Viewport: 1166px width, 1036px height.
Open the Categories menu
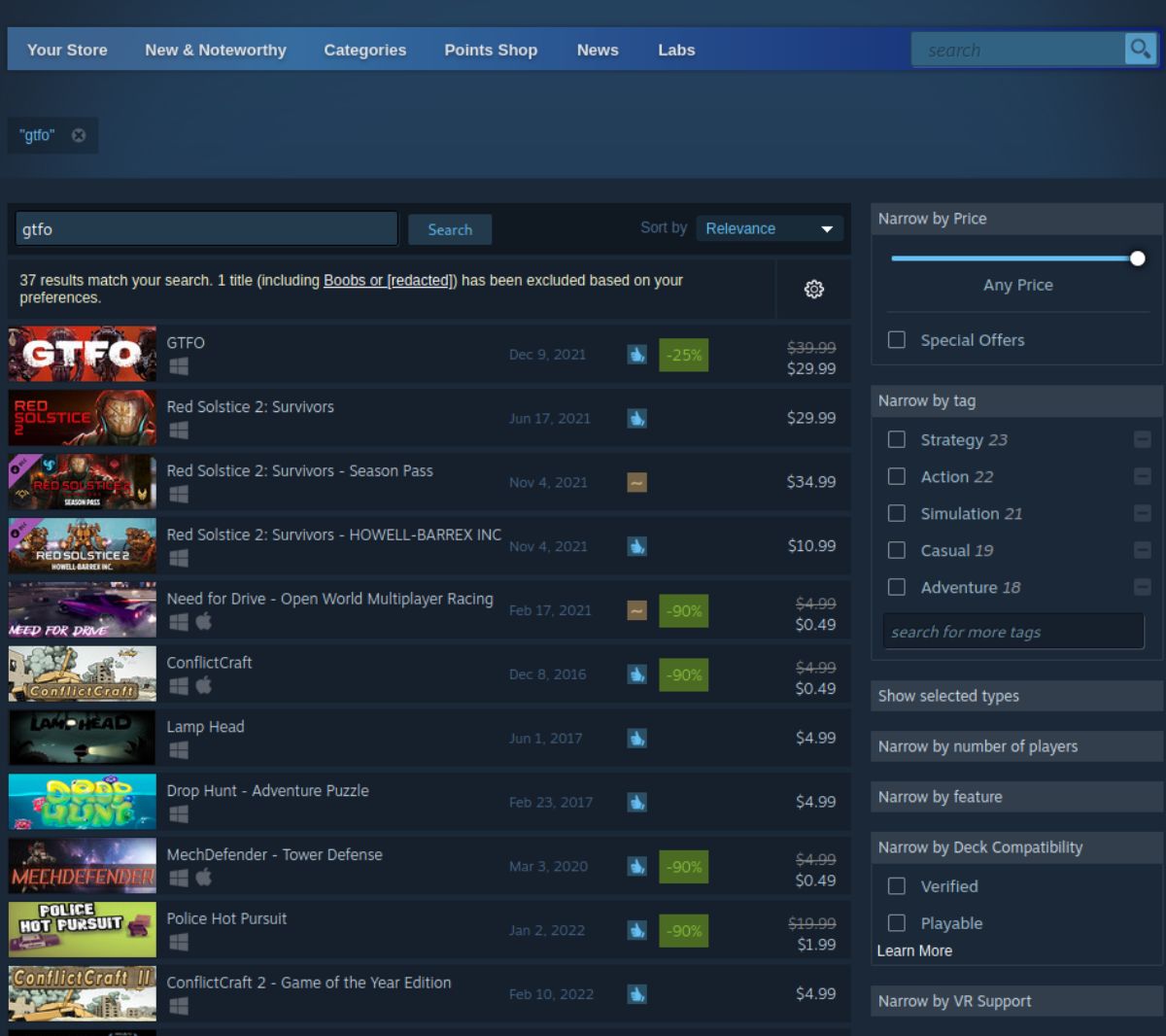coord(365,50)
